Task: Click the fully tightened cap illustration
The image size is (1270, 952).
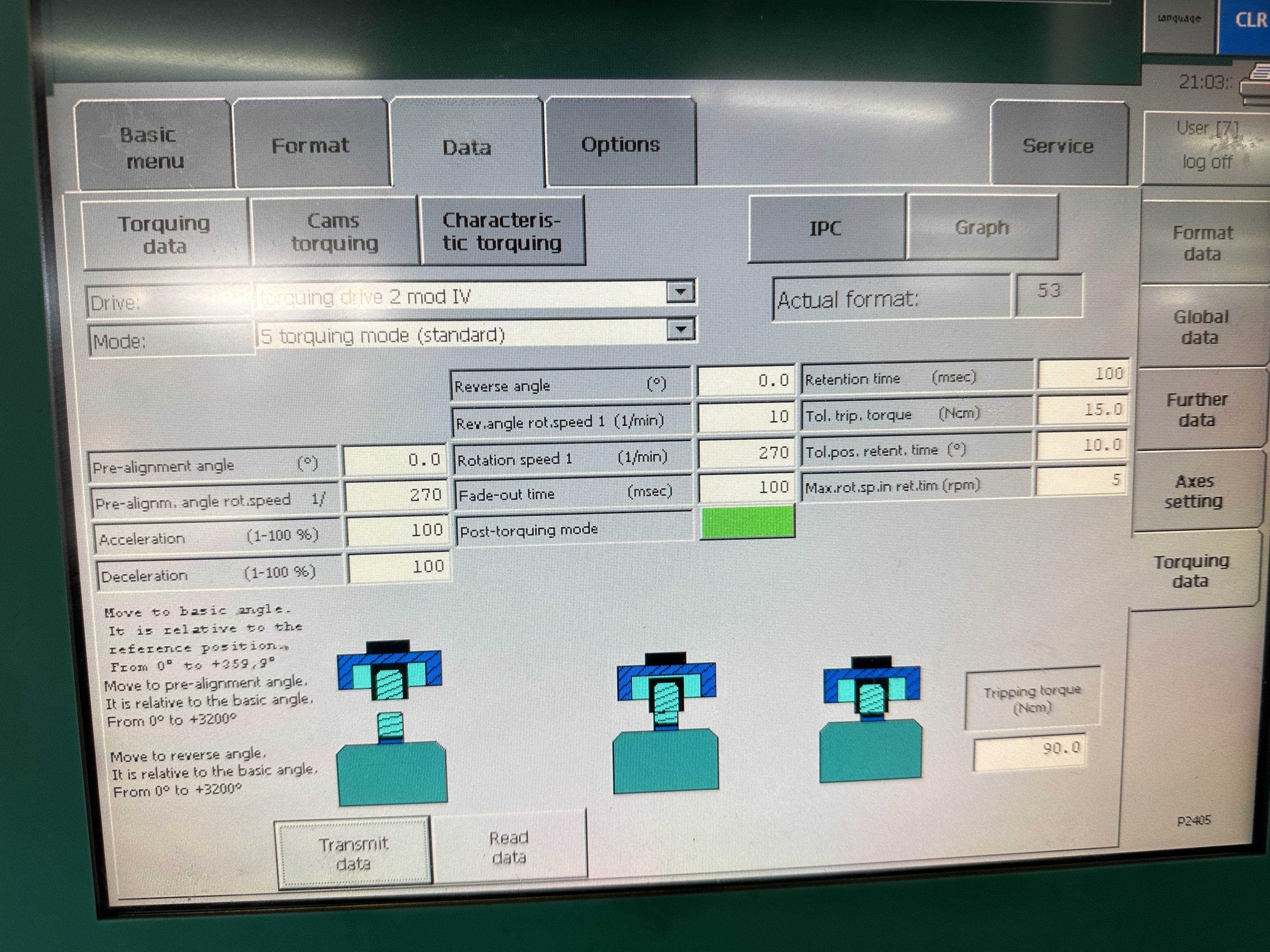Action: [871, 720]
